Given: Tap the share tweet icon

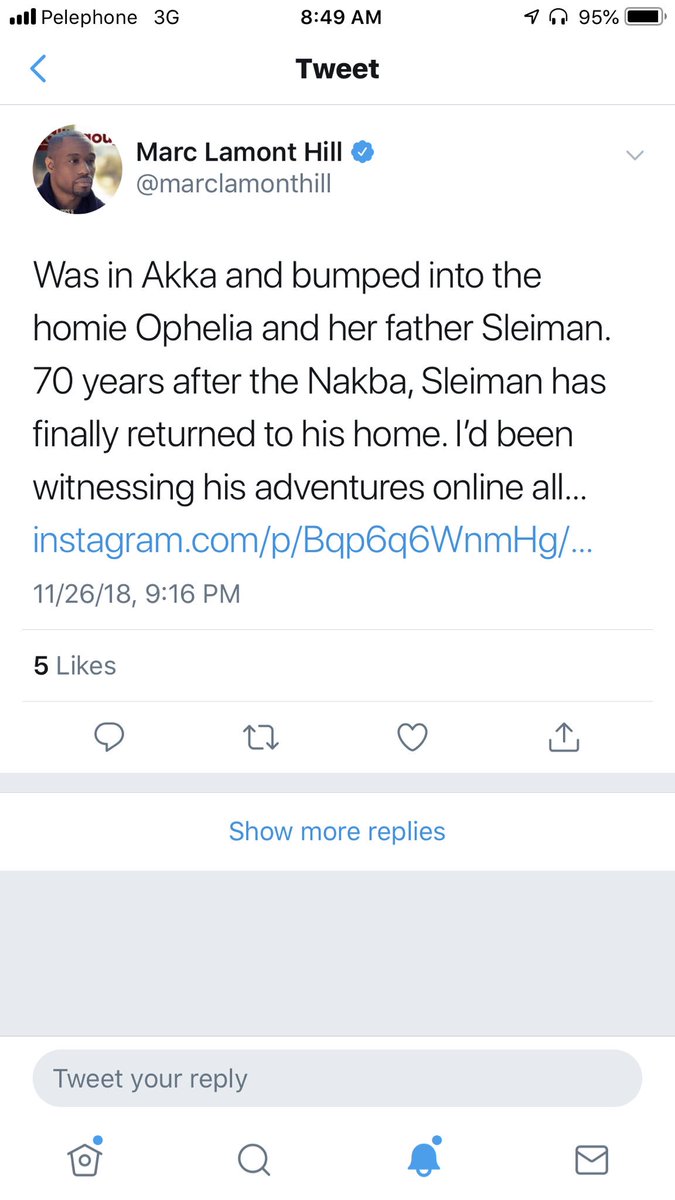Looking at the screenshot, I should point(564,738).
